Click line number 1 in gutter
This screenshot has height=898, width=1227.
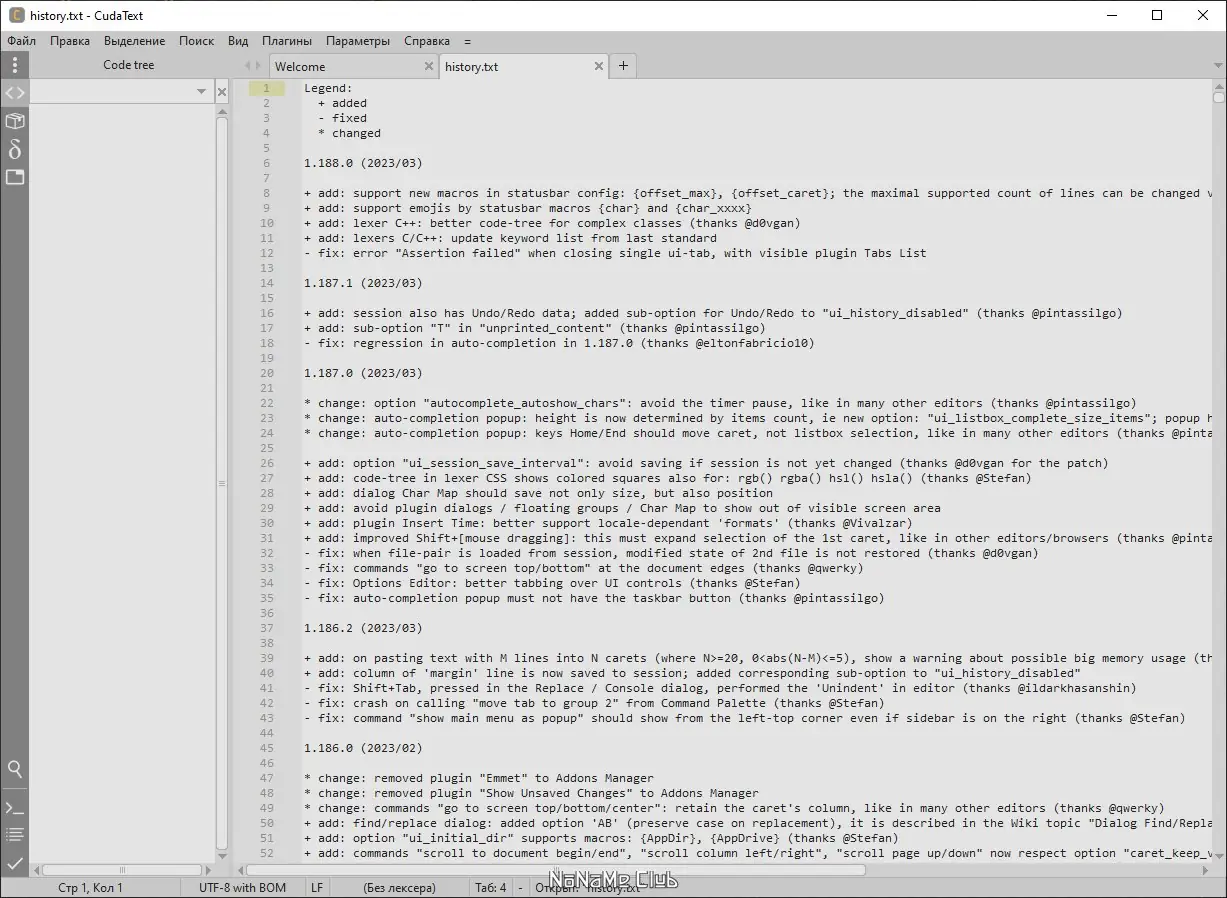(x=266, y=88)
